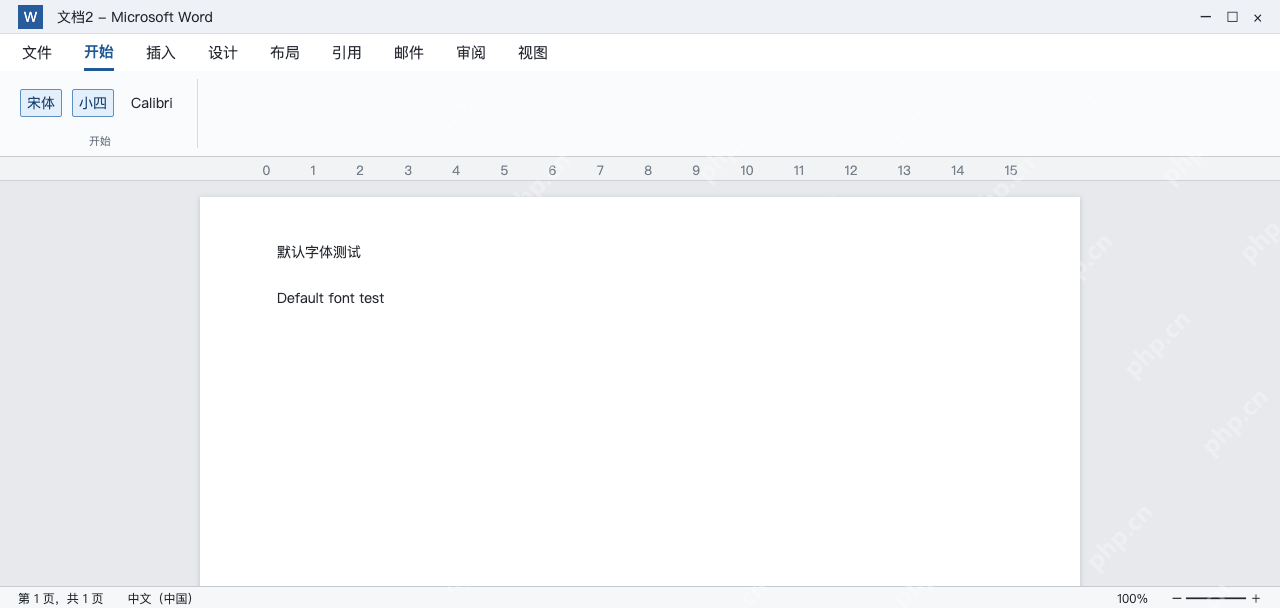Viewport: 1280px width, 608px height.
Task: Close the Word window
Action: [1258, 17]
